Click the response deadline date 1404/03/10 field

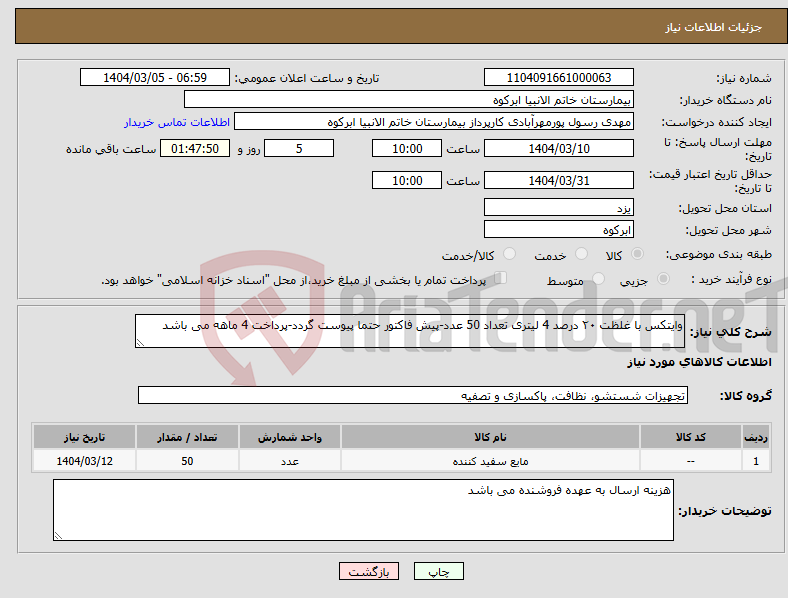[x=559, y=149]
